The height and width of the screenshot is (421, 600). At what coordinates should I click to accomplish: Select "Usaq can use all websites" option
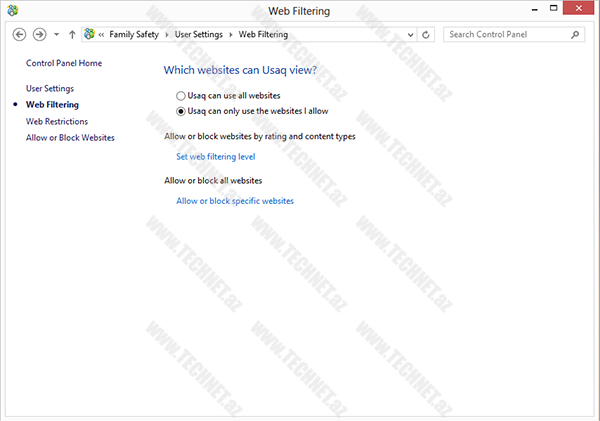[x=181, y=95]
